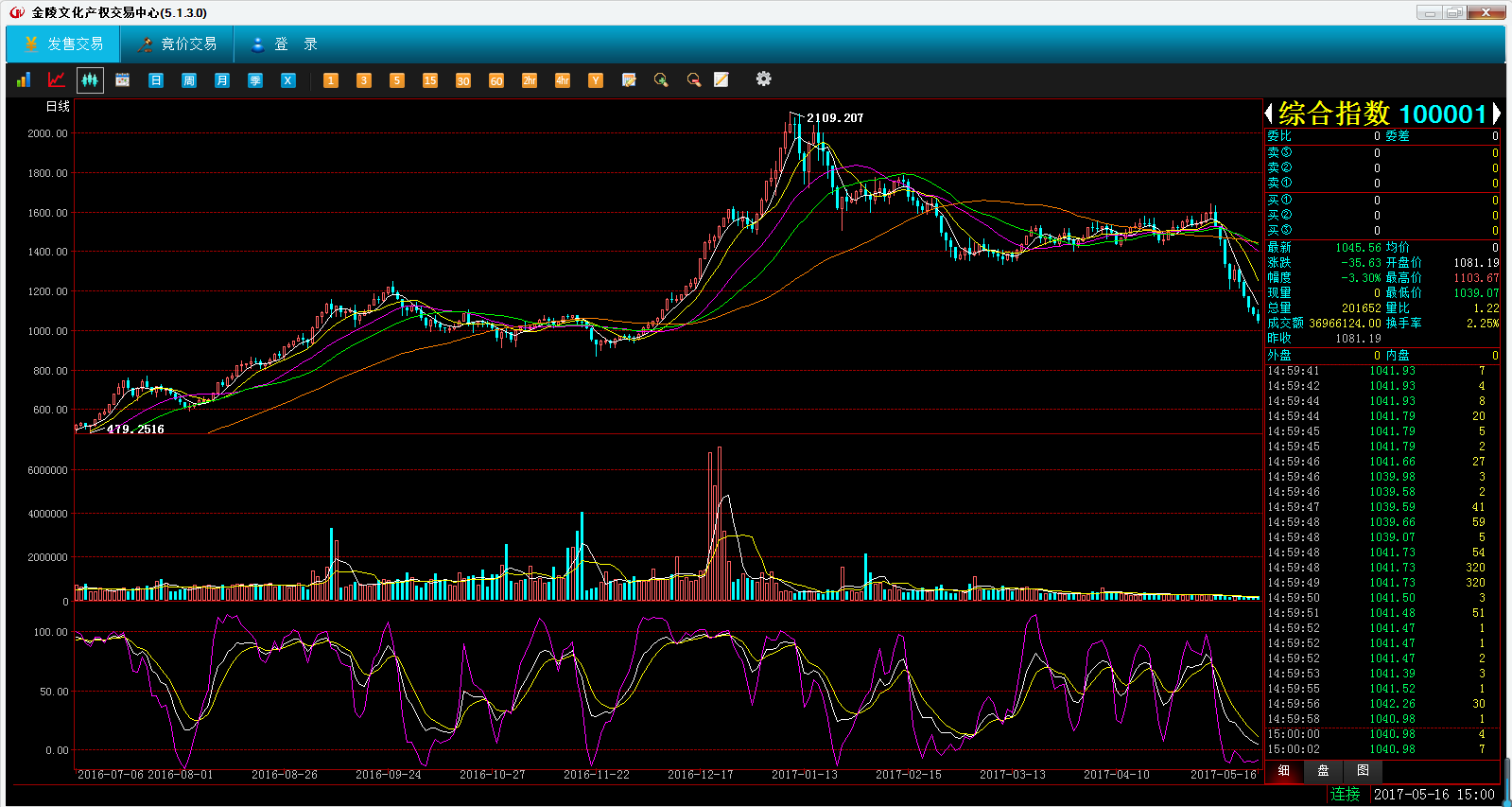
Task: Go to previous index with left arrow
Action: point(1269,114)
